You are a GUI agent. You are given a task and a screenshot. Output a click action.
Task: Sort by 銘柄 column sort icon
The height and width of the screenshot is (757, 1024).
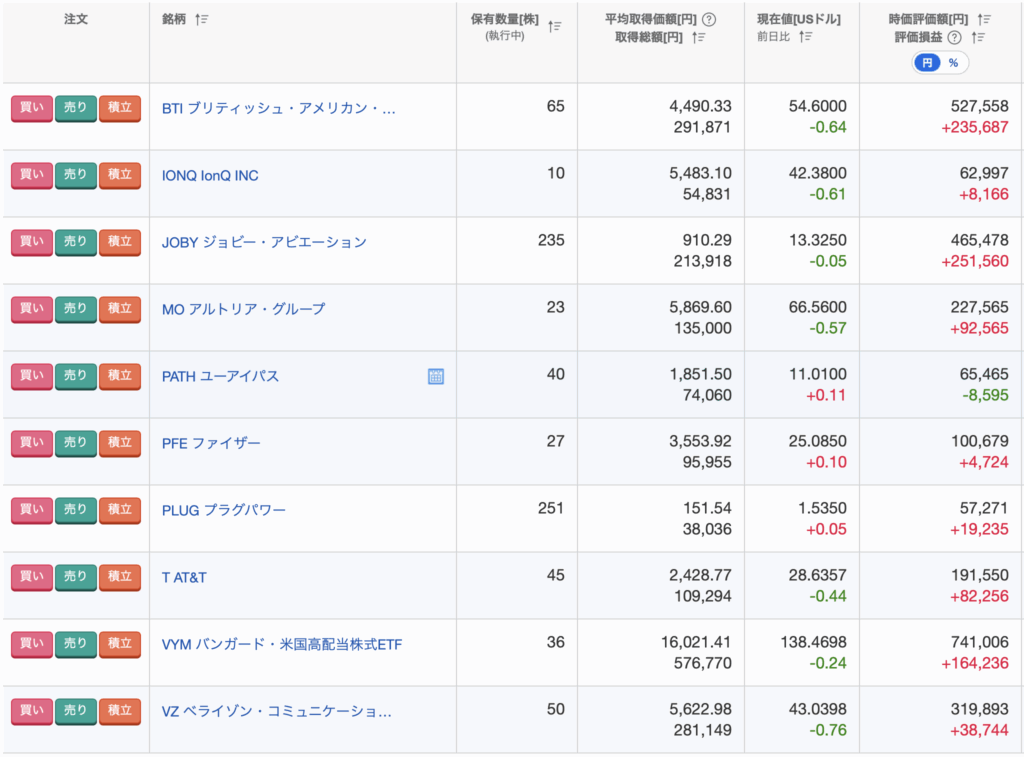(x=201, y=20)
